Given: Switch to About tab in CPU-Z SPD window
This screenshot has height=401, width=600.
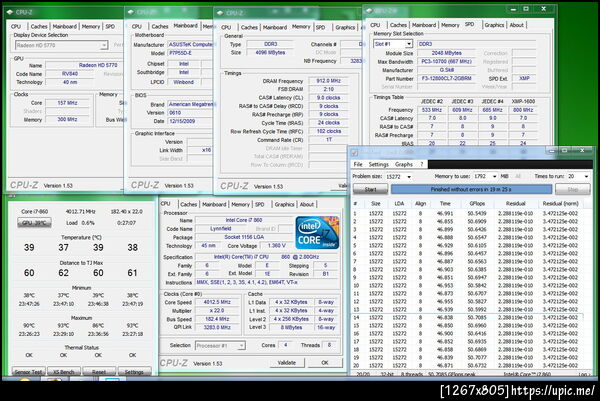Looking at the screenshot, I should tap(516, 25).
